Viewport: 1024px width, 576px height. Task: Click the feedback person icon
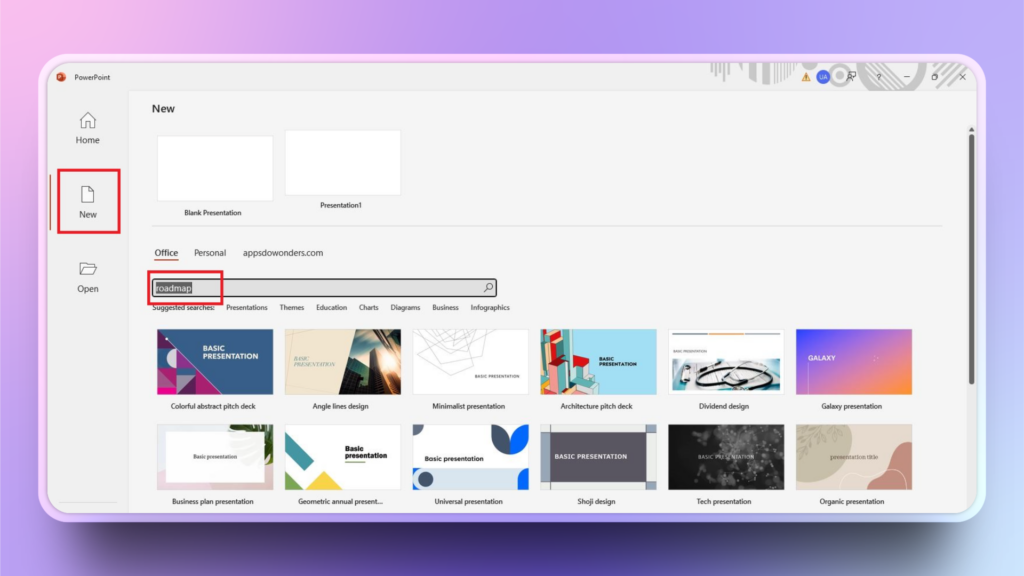(x=852, y=77)
